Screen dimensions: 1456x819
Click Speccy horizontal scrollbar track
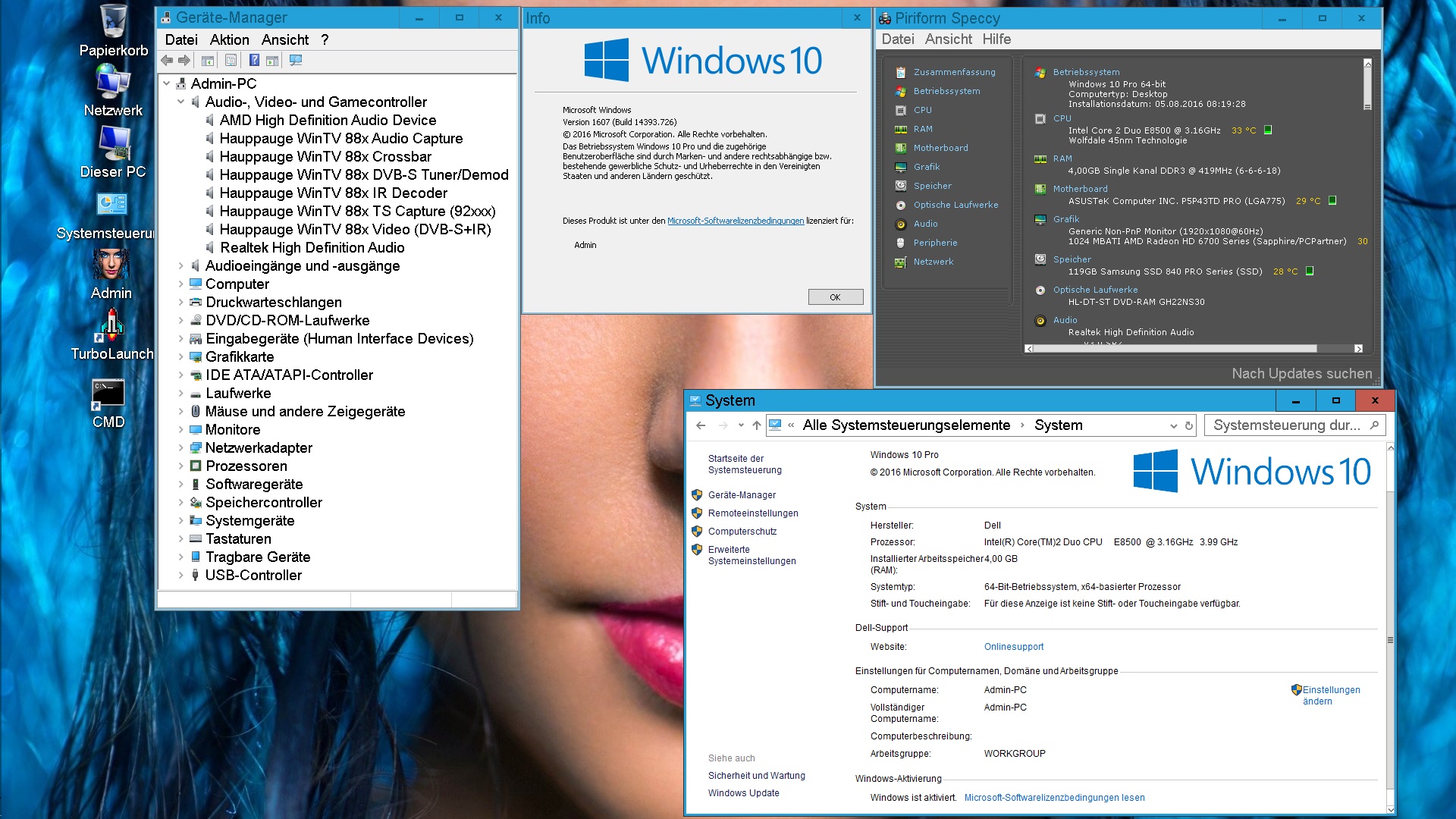point(1336,349)
